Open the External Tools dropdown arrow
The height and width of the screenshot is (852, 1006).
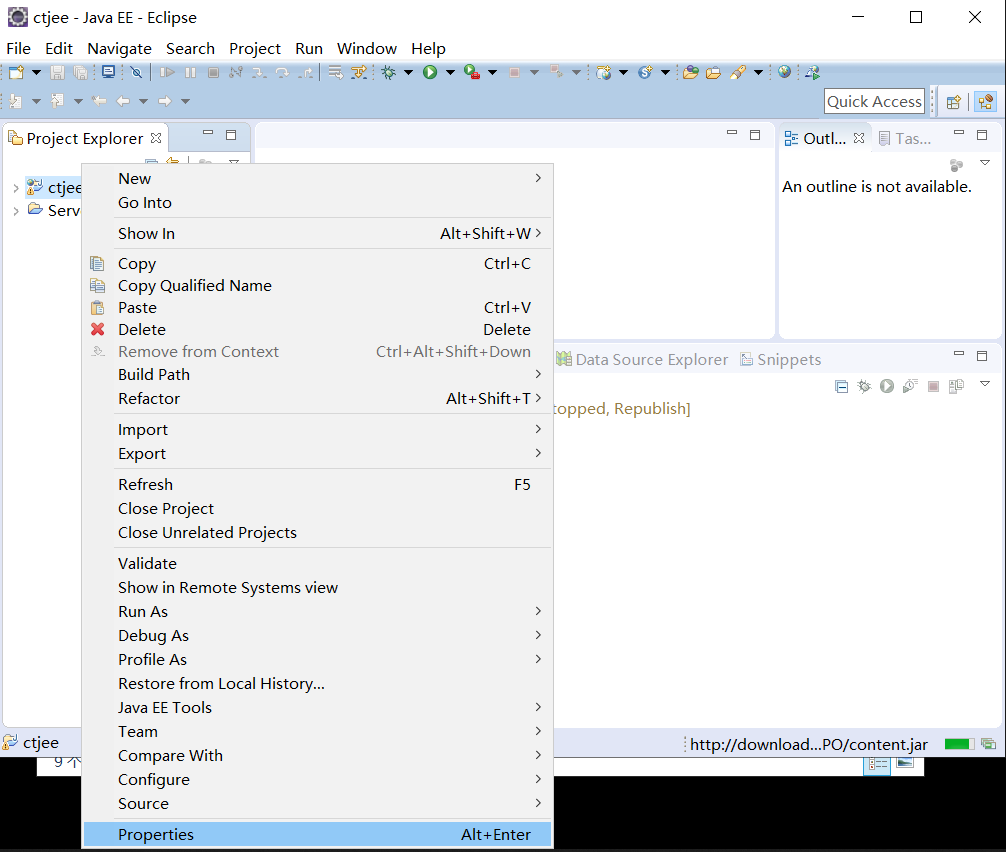pyautogui.click(x=493, y=72)
